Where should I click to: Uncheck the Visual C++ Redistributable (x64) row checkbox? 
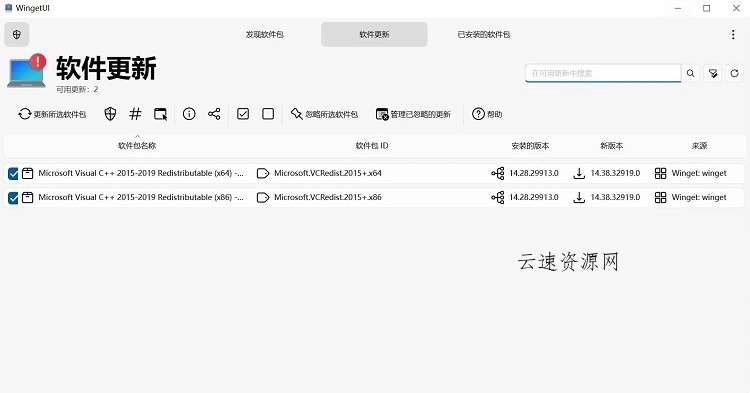(x=13, y=174)
